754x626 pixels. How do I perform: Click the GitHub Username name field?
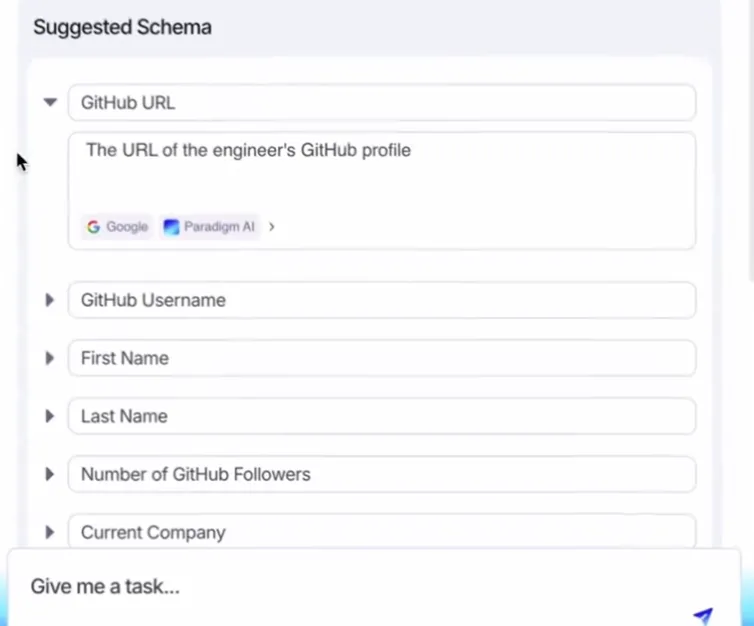[x=380, y=300]
